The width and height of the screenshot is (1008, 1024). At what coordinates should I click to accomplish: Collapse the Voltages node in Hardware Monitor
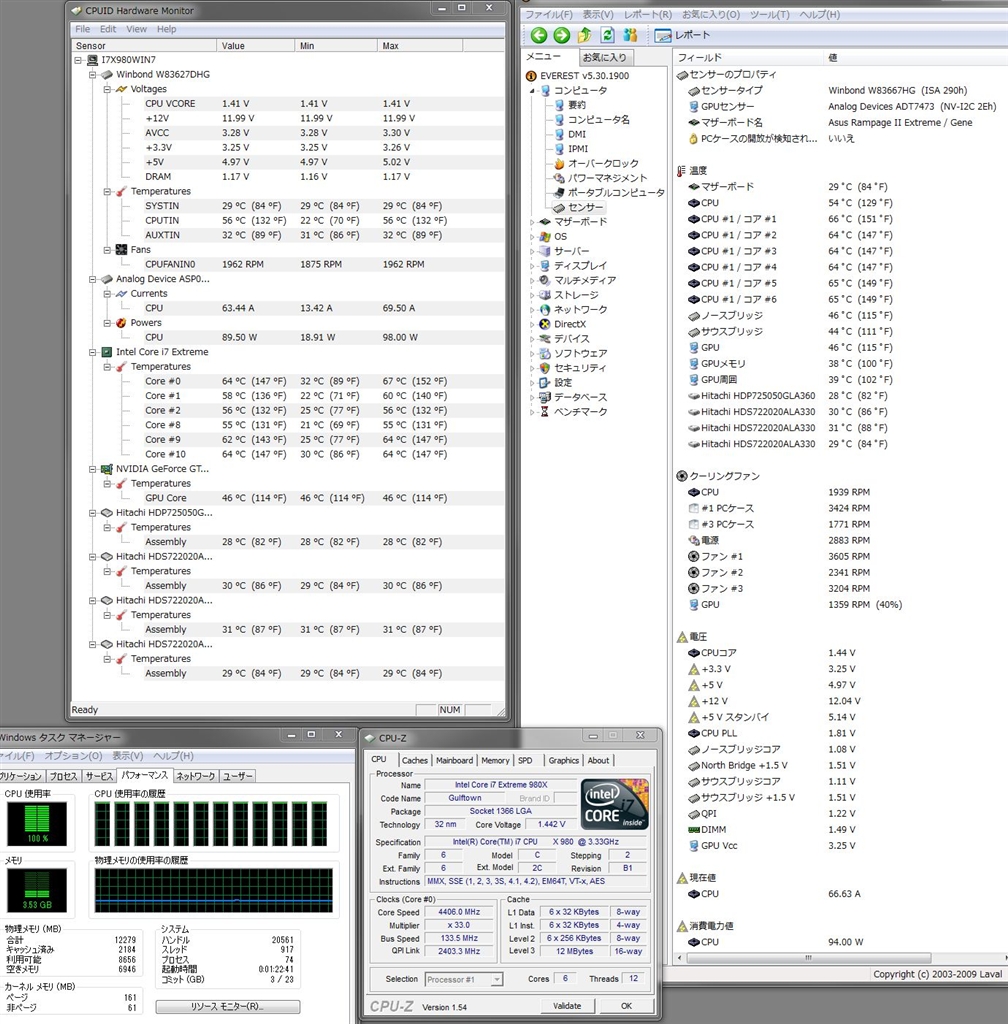pos(107,89)
